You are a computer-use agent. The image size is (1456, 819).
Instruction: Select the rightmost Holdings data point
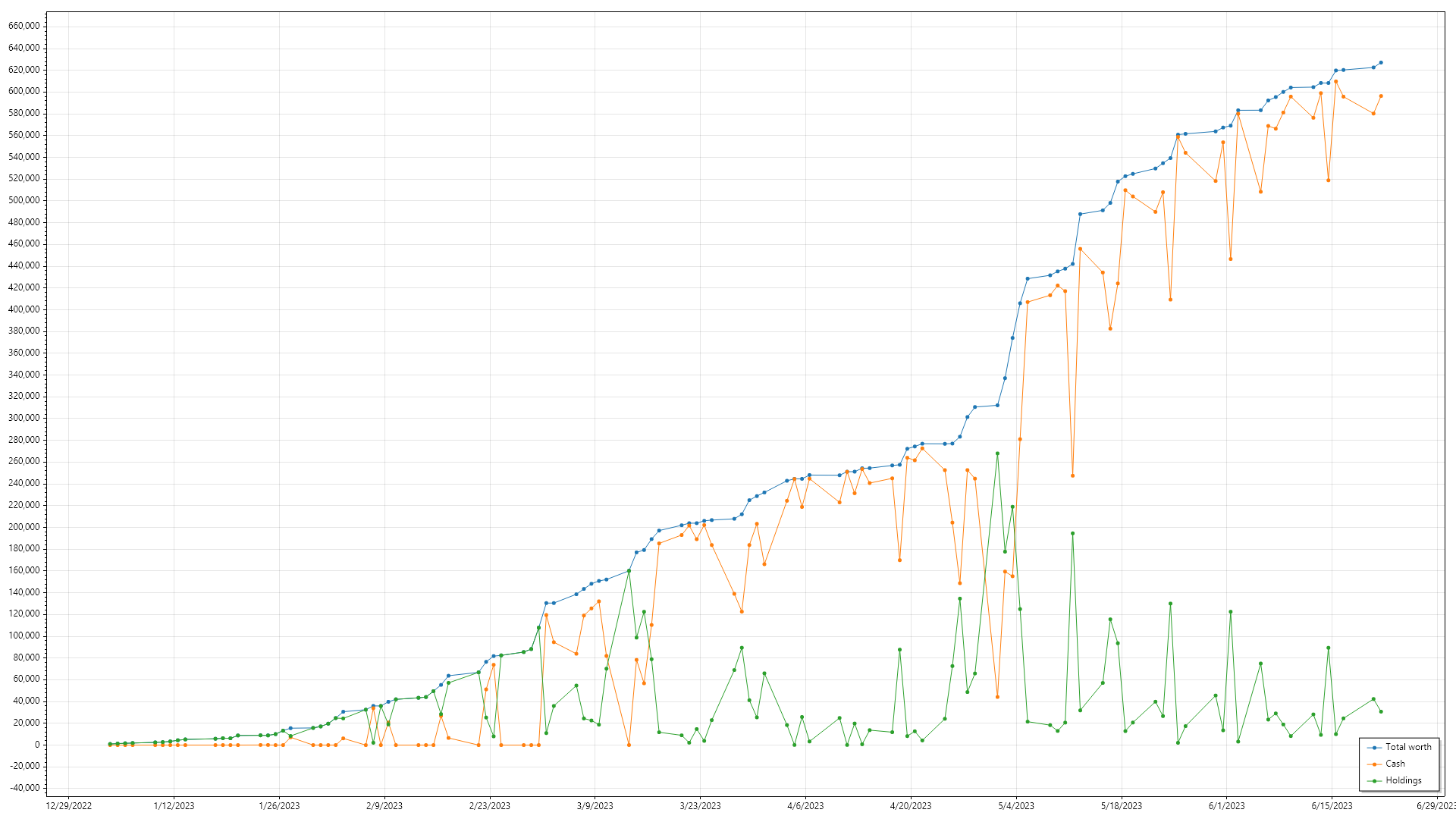click(x=1380, y=711)
